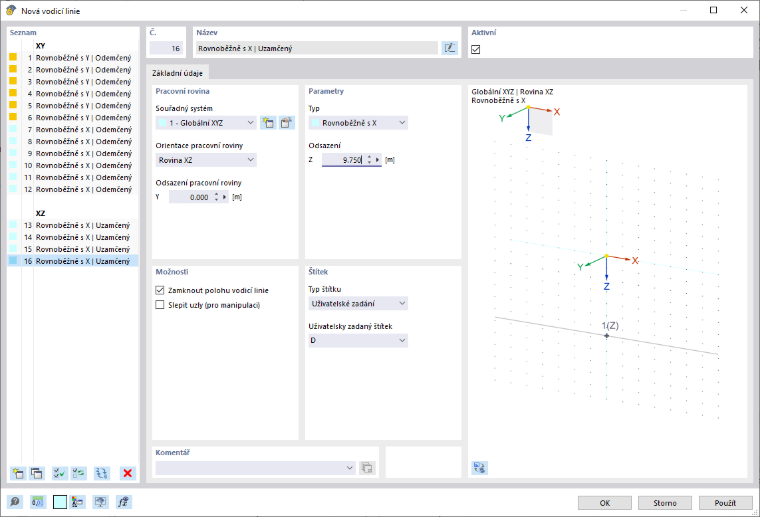Click the right arrow beside Y offset field
760x517 pixels.
tap(224, 197)
